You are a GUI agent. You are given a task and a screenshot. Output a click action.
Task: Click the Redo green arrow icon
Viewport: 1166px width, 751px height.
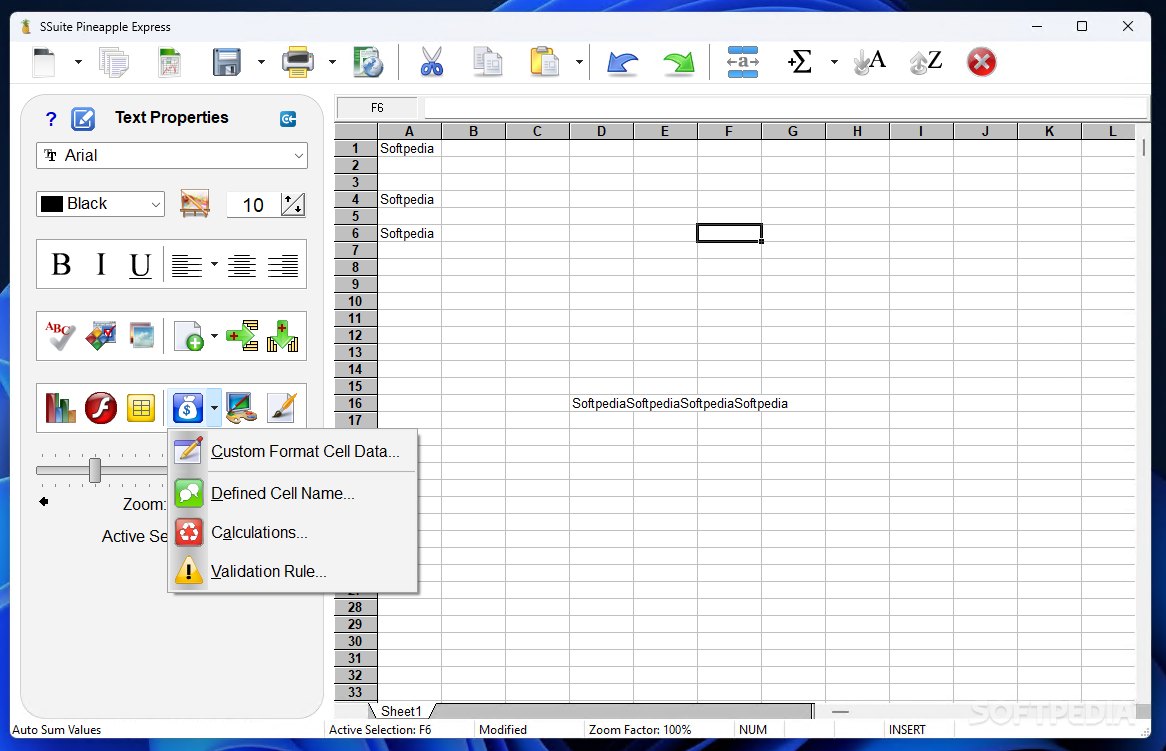[x=678, y=62]
